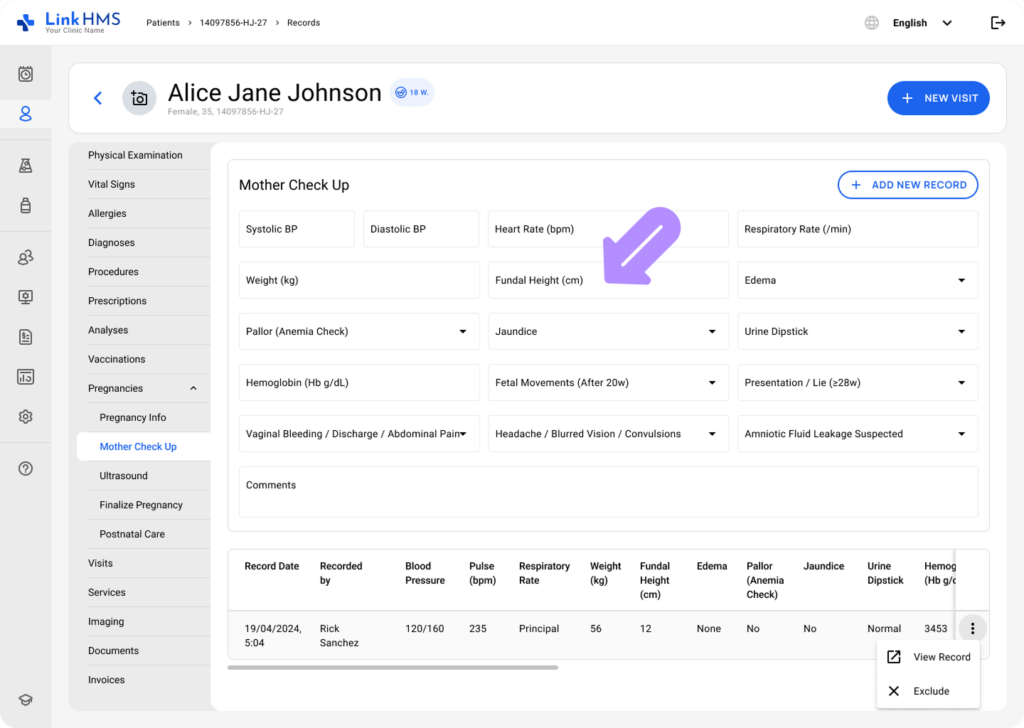Click the 14097856-HJ-27 breadcrumb link
Screen dimensions: 1024x728
click(x=233, y=23)
